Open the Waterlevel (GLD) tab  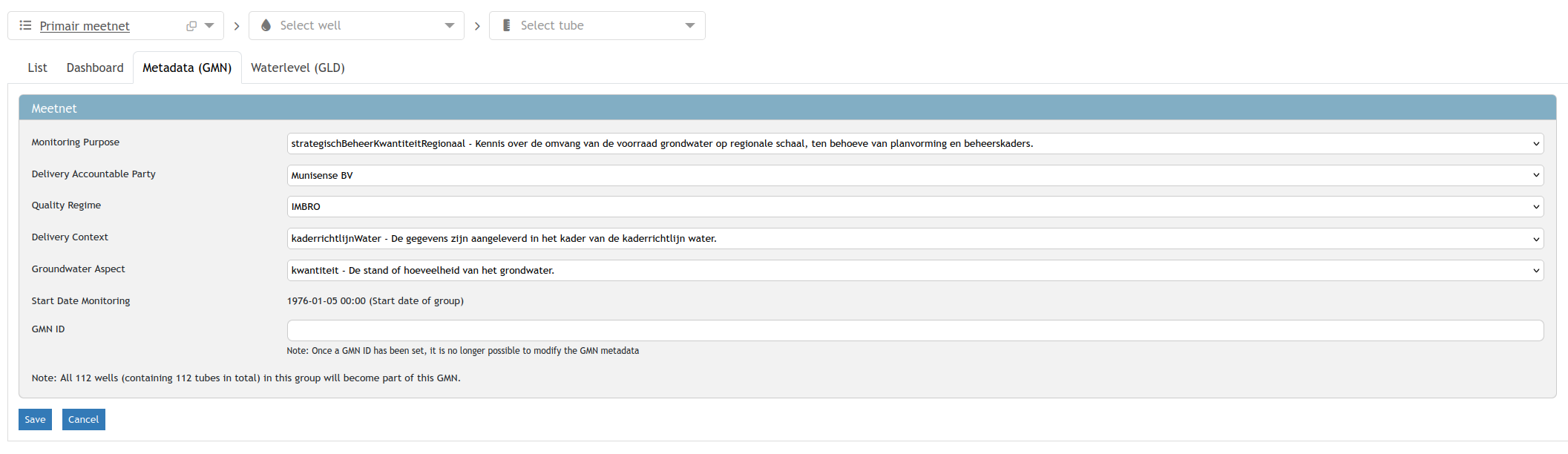[x=298, y=68]
